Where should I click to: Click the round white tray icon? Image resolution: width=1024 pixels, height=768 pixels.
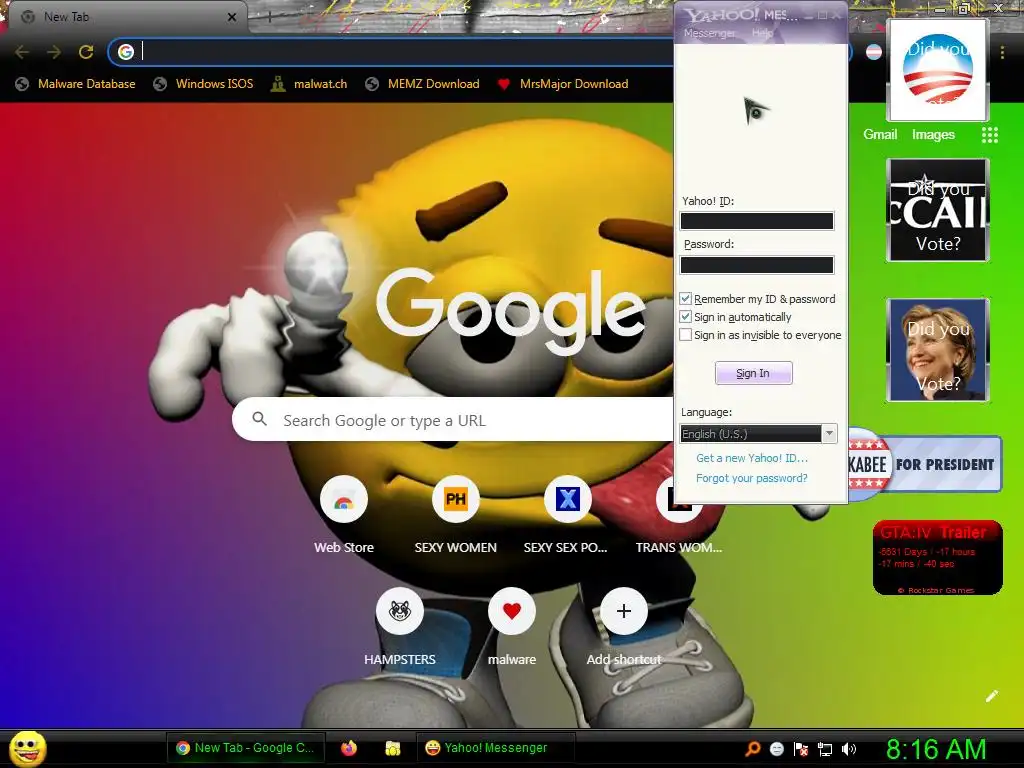pos(776,749)
